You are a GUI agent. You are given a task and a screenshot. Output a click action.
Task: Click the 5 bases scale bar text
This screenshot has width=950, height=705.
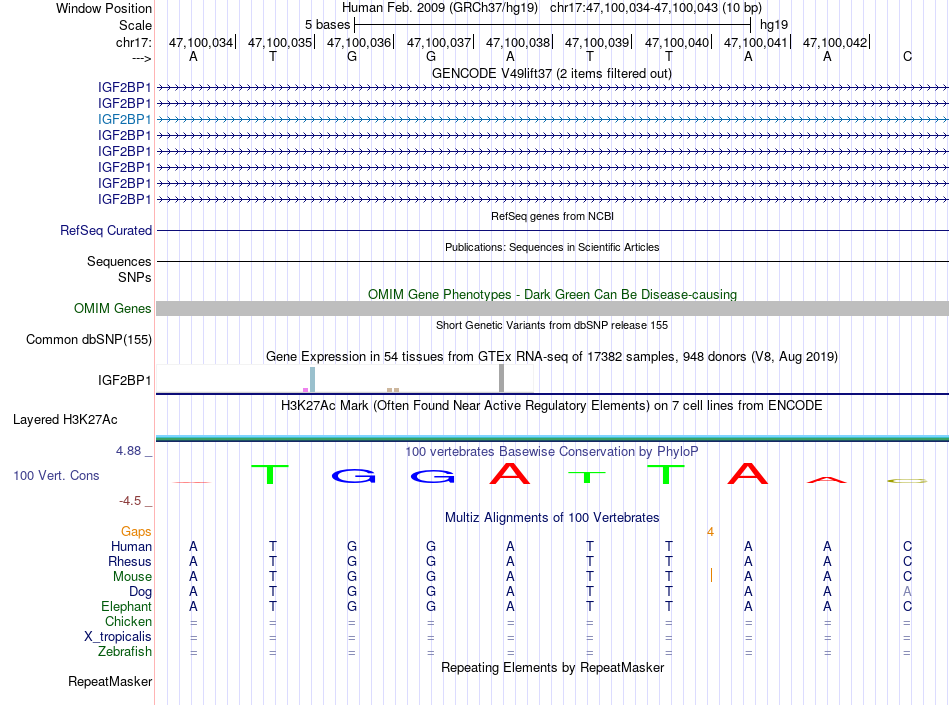327,25
